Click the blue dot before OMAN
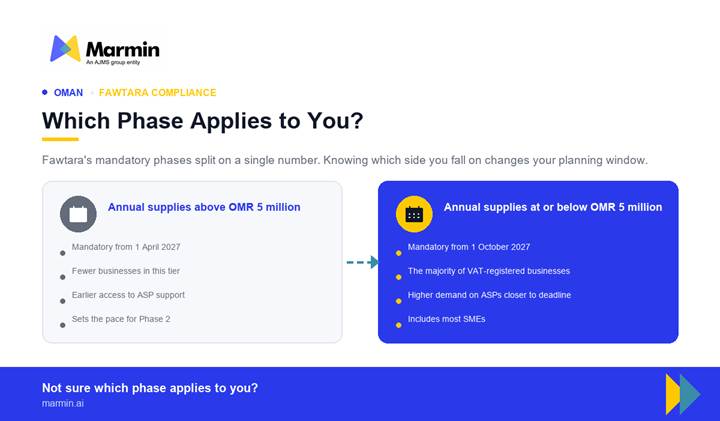Screen dimensions: 720x421 point(45,92)
